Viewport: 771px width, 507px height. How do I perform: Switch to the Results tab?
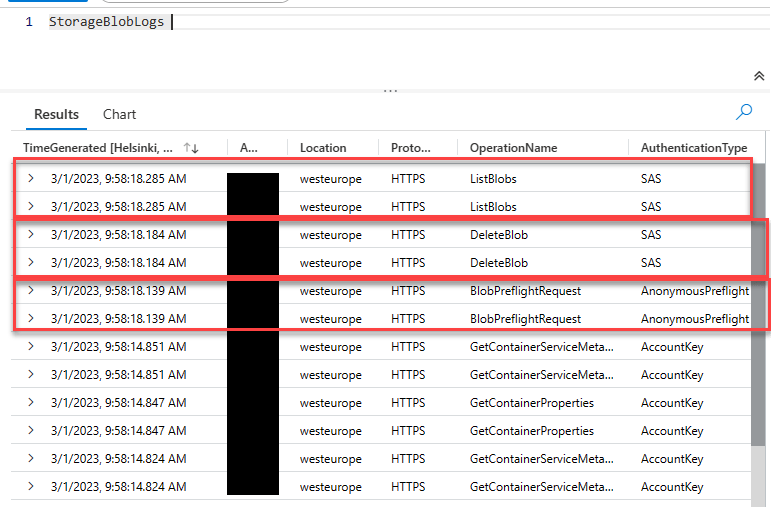tap(56, 115)
